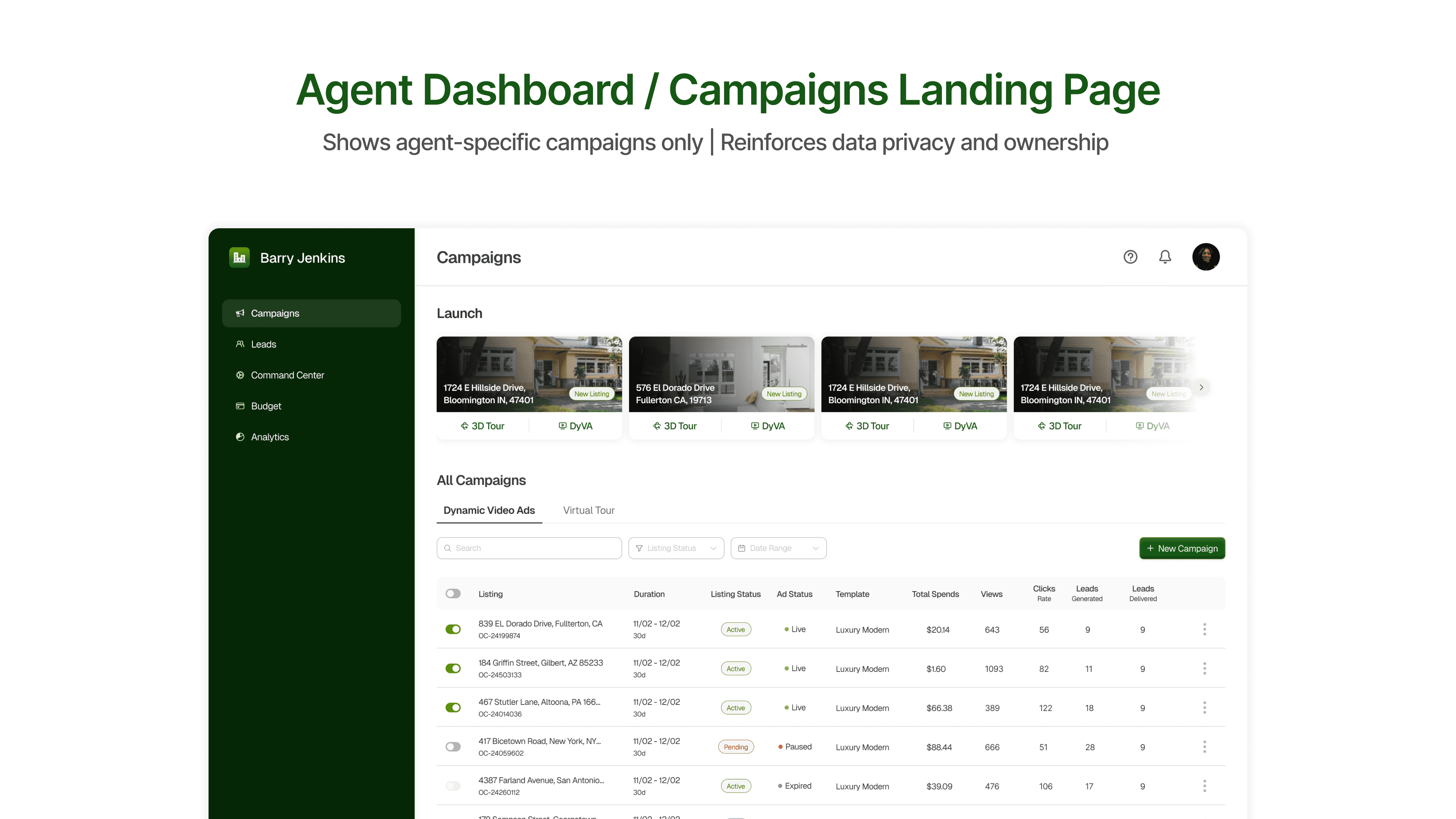Open the notifications bell
This screenshot has width=1456, height=819.
1165,257
